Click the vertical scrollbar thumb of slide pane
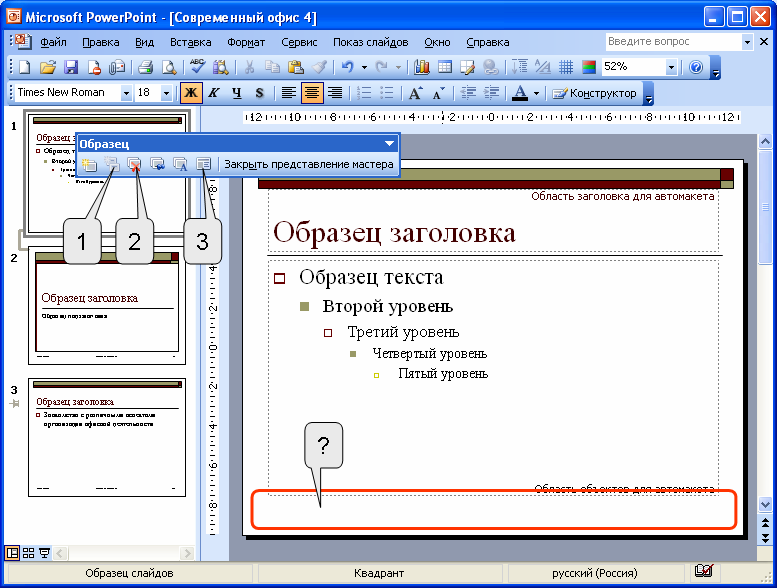 point(765,207)
